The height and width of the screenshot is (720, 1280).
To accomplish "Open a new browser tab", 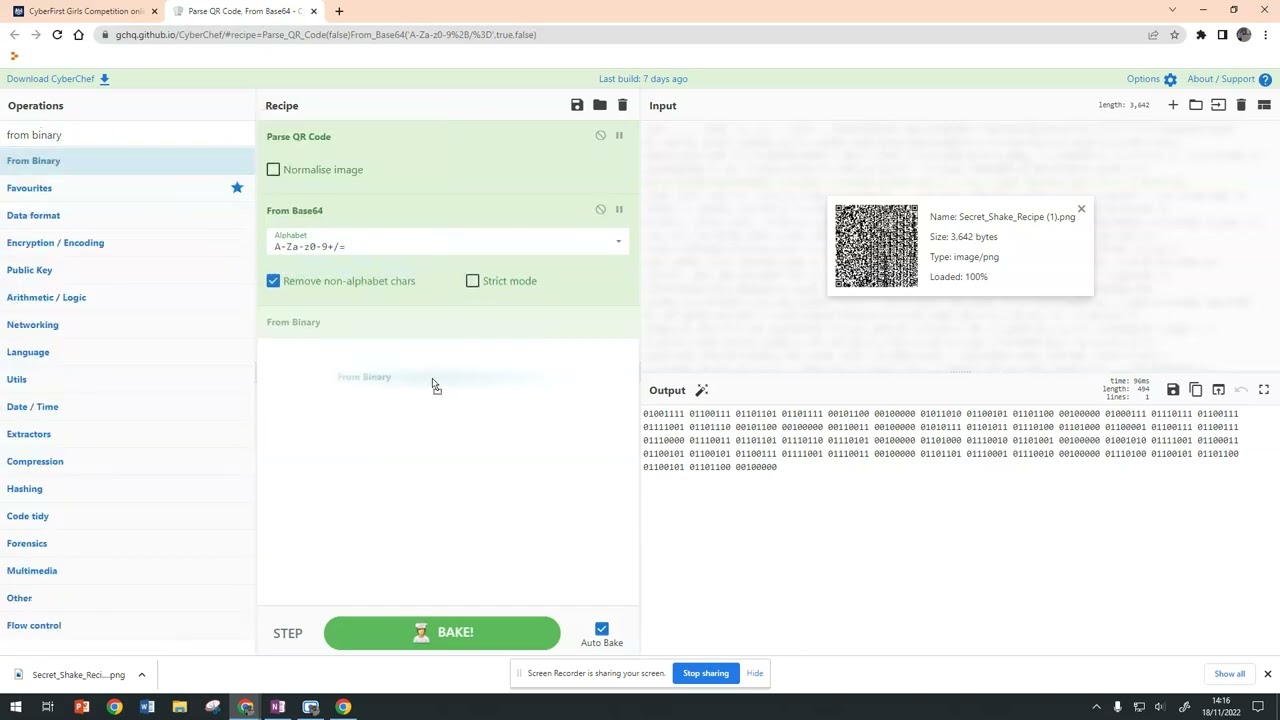I will click(339, 11).
